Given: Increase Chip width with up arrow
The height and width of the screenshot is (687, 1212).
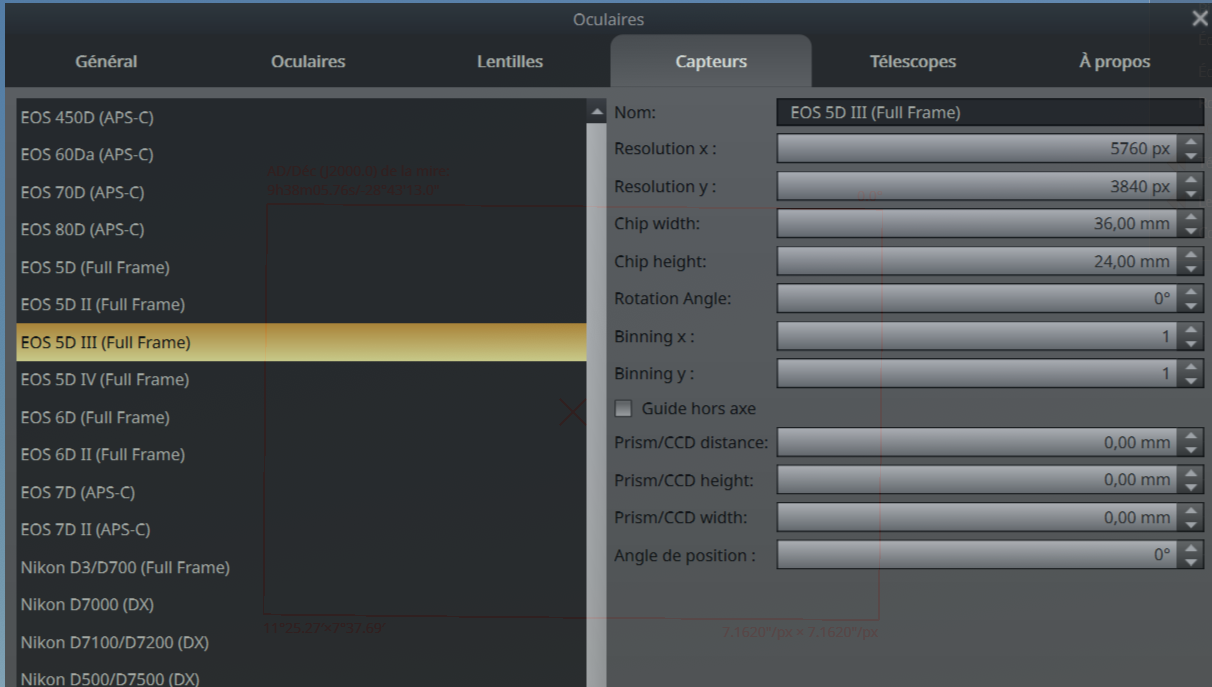Looking at the screenshot, I should point(1190,217).
